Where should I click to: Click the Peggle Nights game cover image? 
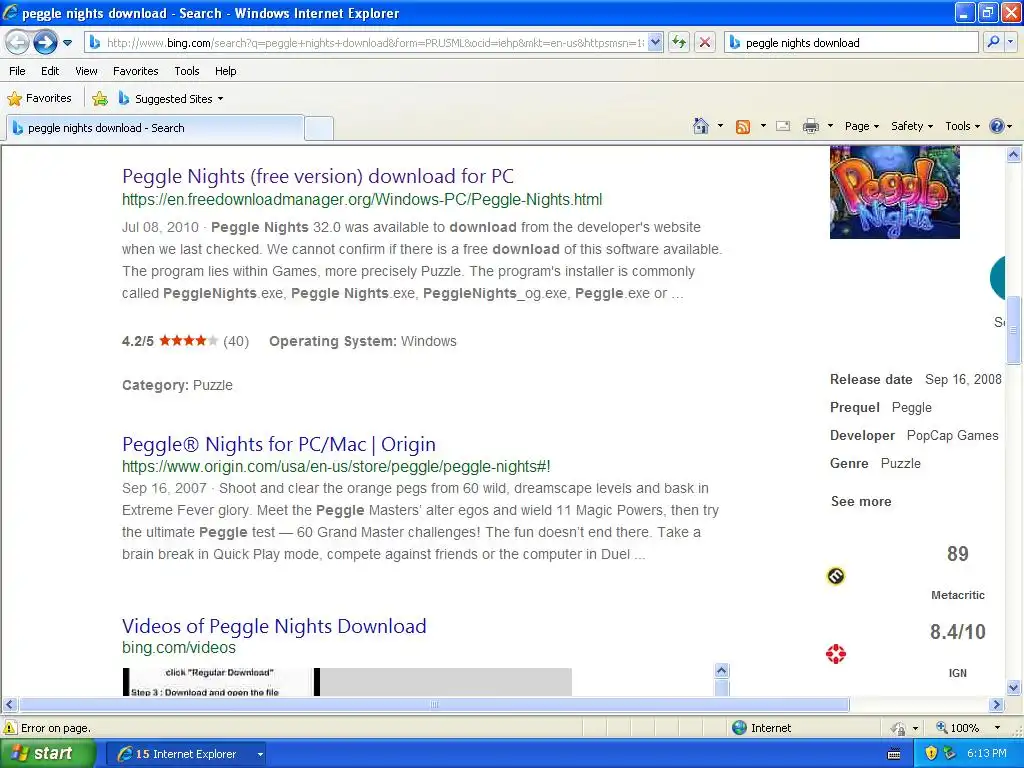point(895,193)
